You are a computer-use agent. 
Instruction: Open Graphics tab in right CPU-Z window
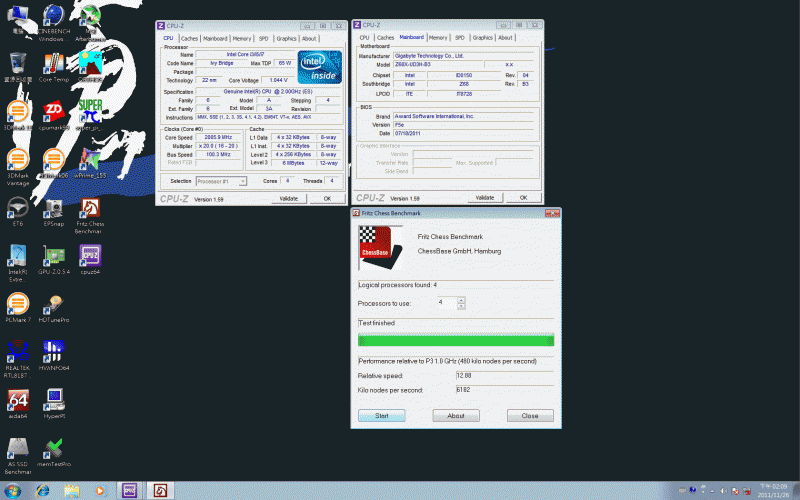482,38
